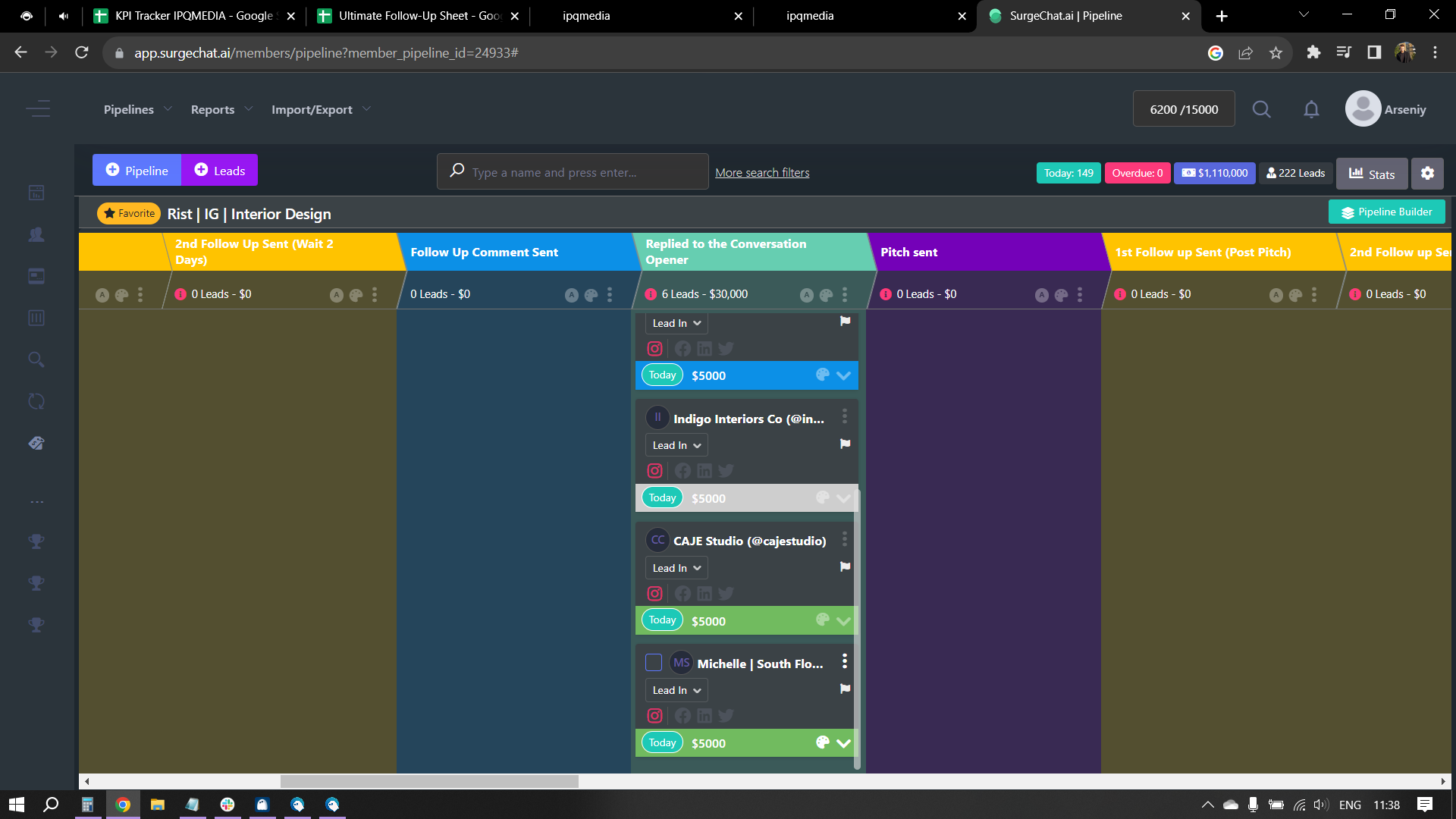Toggle the Favorite star badge

128,214
